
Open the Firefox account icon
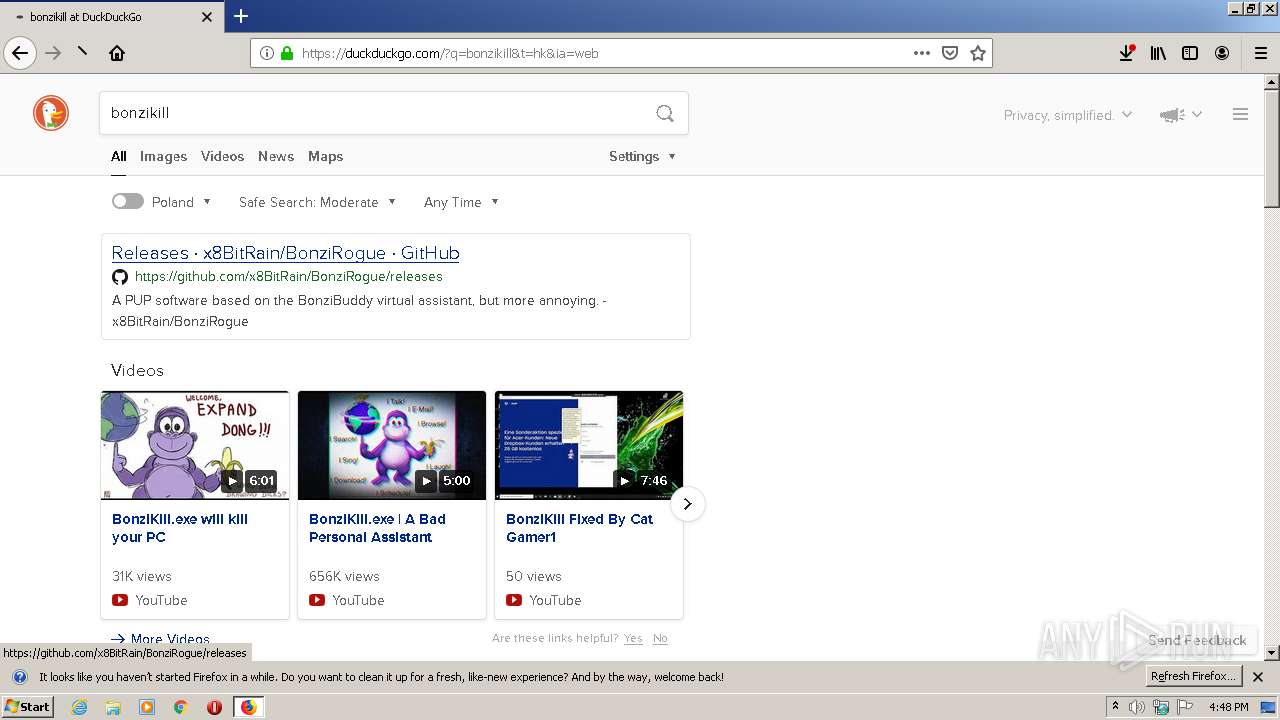click(x=1222, y=53)
